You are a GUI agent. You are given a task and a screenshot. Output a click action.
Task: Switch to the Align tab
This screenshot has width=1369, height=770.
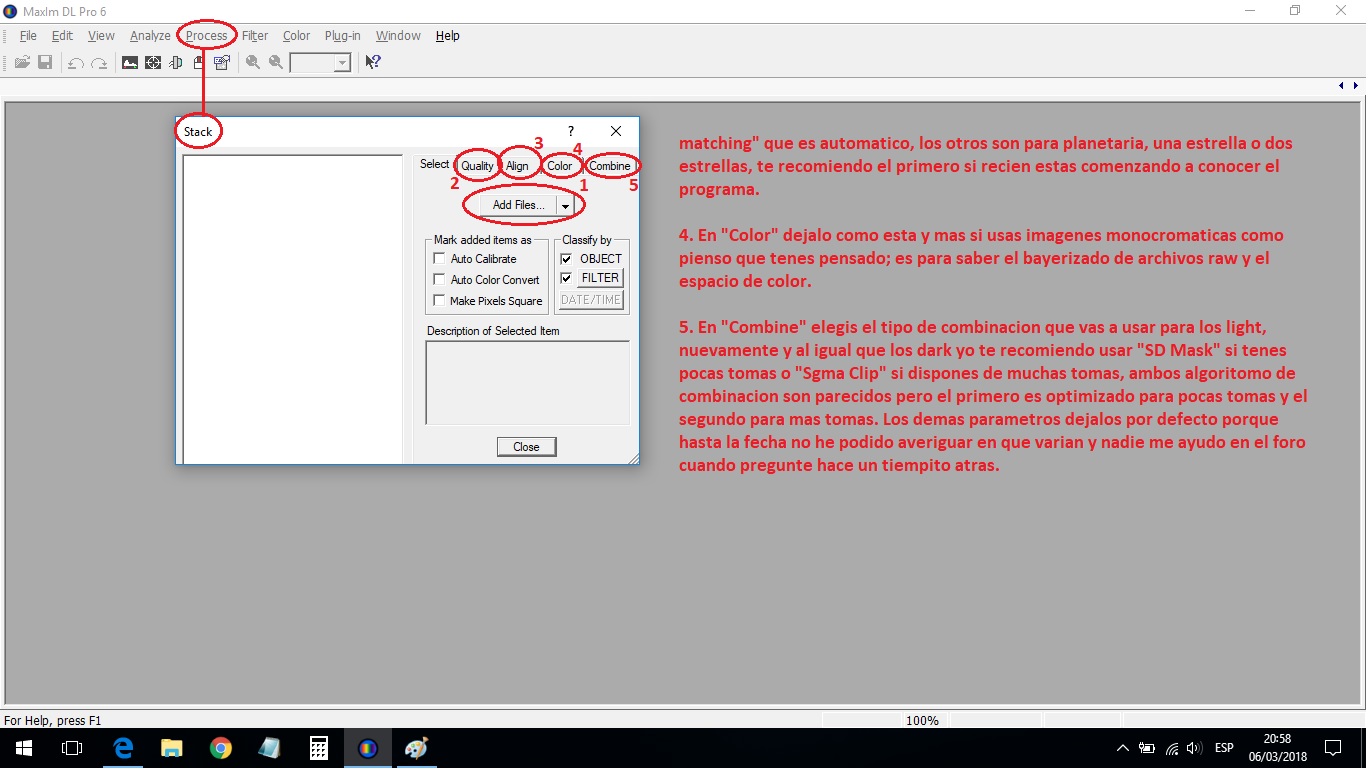[517, 166]
